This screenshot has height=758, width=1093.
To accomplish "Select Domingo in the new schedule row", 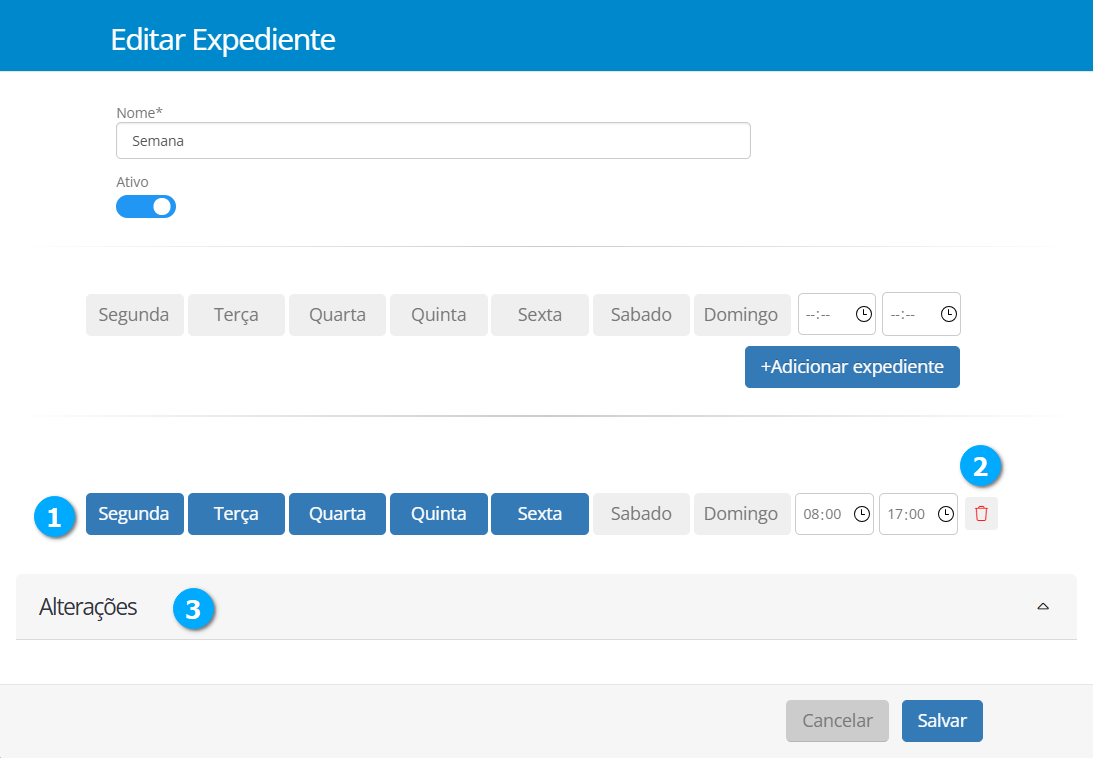I will point(741,314).
